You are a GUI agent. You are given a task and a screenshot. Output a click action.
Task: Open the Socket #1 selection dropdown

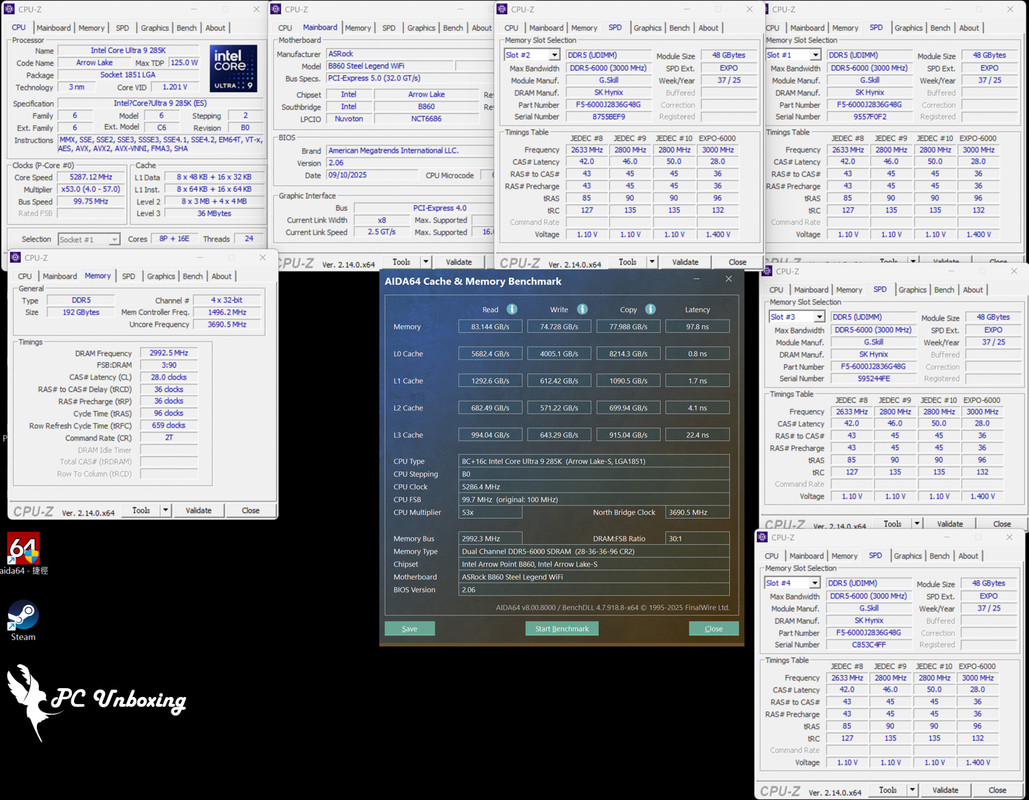click(x=114, y=240)
